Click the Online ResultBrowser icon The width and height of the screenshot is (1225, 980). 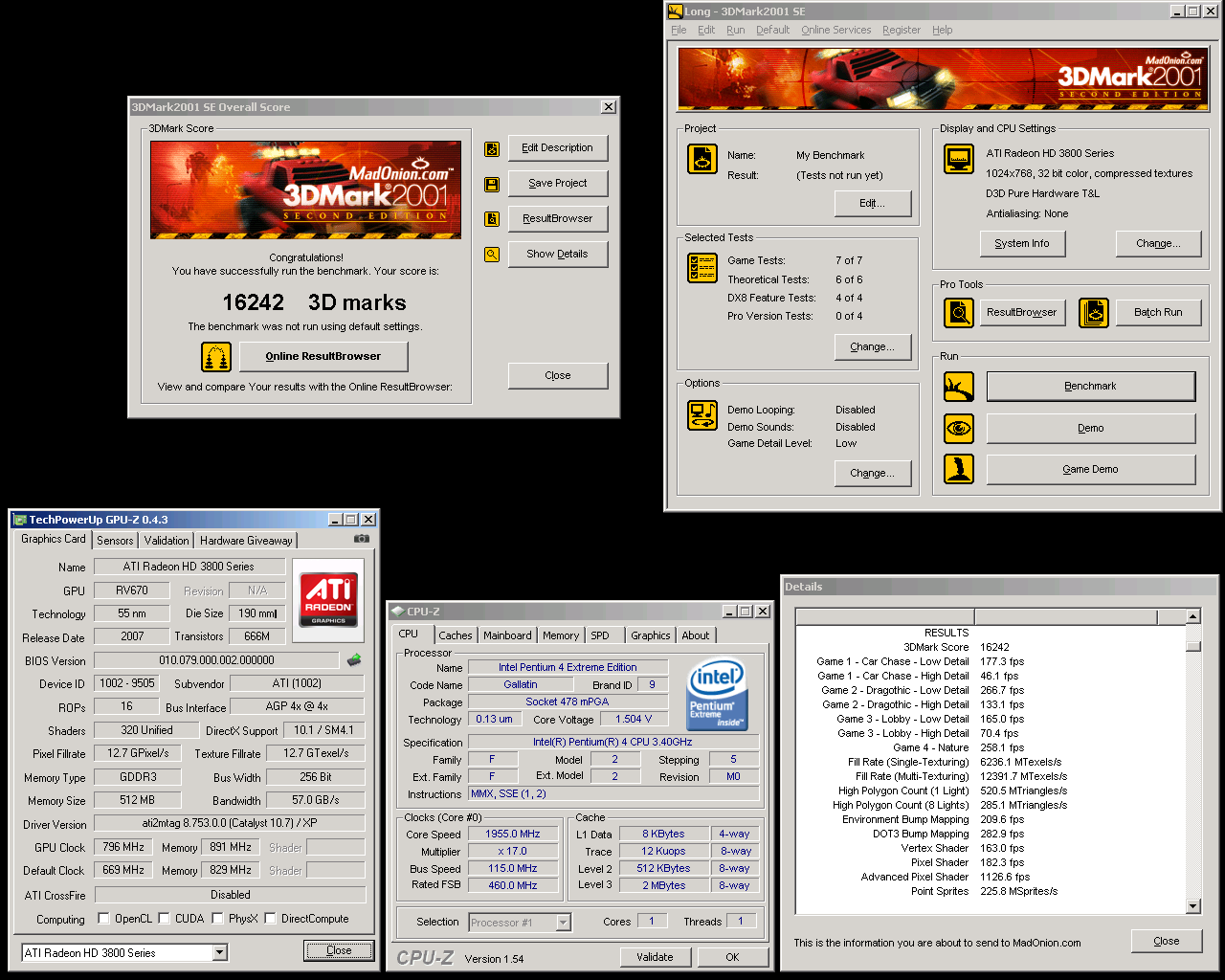click(216, 357)
